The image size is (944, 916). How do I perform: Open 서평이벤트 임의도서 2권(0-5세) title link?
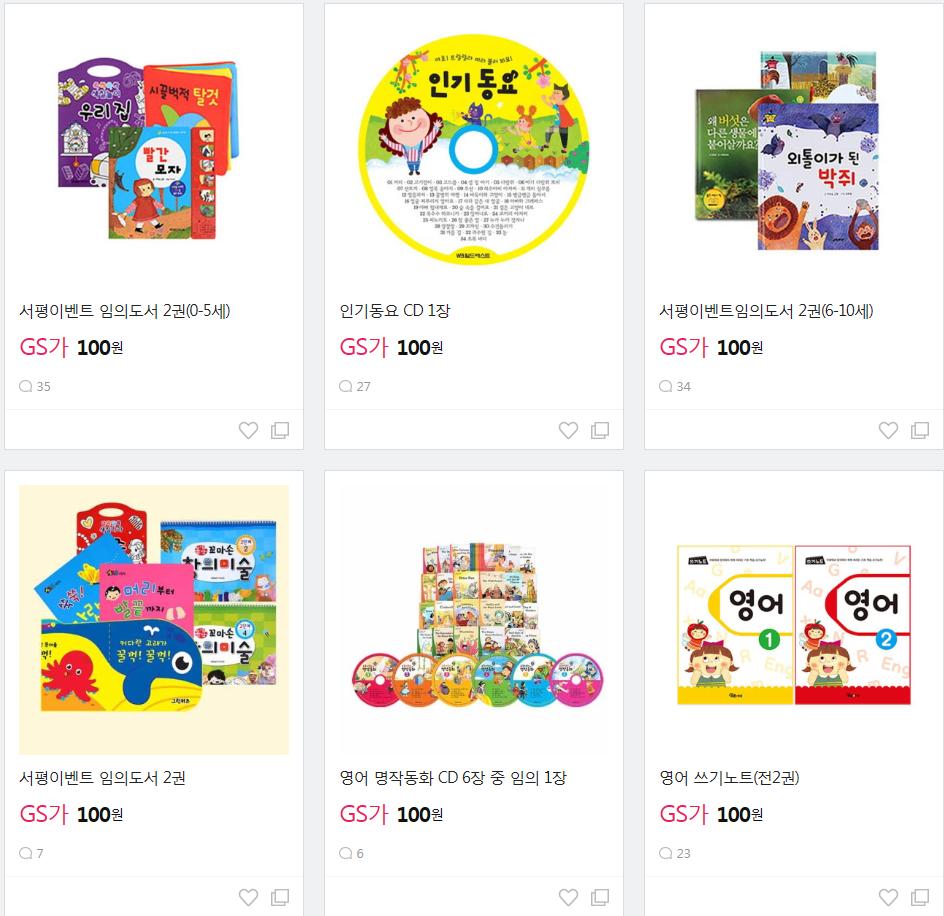pyautogui.click(x=125, y=311)
